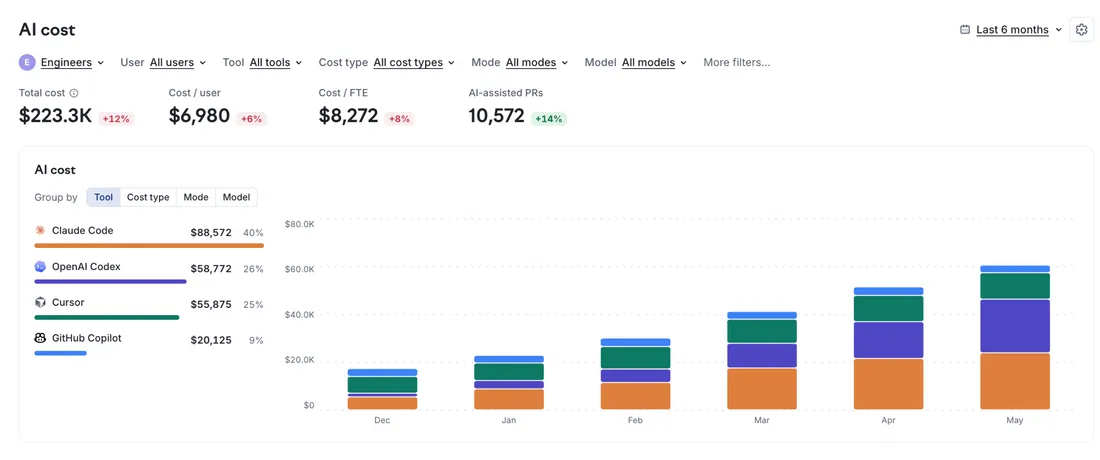Click the More filters... link
The width and height of the screenshot is (1100, 460).
[737, 62]
